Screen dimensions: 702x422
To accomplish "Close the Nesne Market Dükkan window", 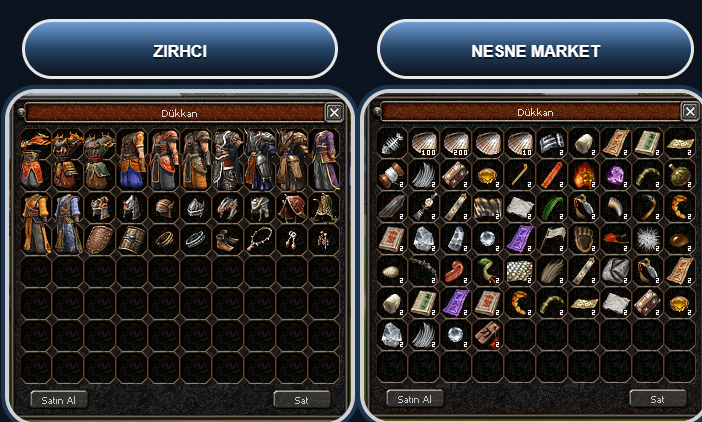I will tap(690, 111).
